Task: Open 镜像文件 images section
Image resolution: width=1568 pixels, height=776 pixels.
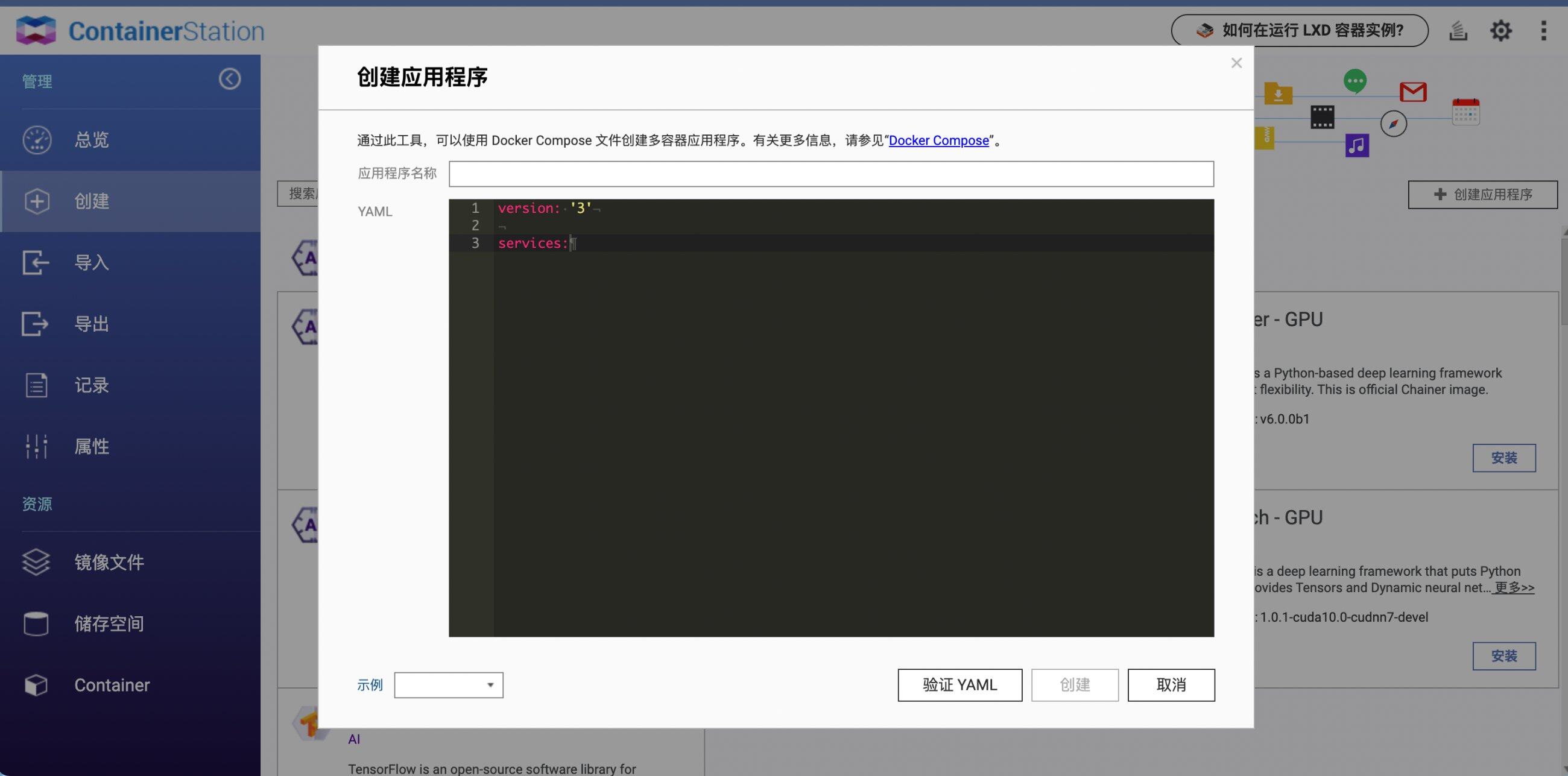Action: point(130,563)
